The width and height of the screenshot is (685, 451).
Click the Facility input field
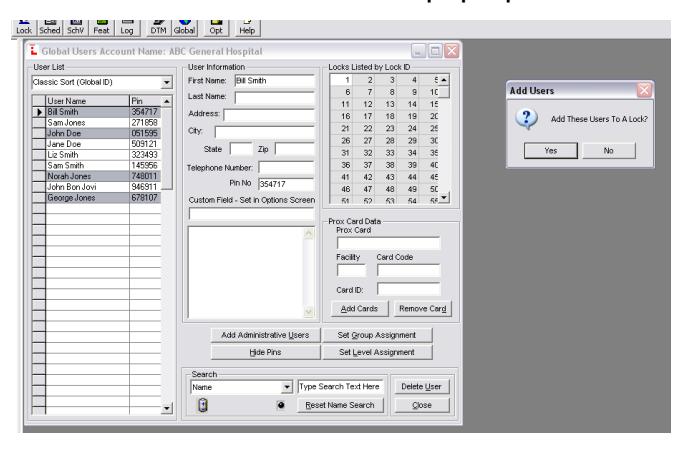(352, 271)
